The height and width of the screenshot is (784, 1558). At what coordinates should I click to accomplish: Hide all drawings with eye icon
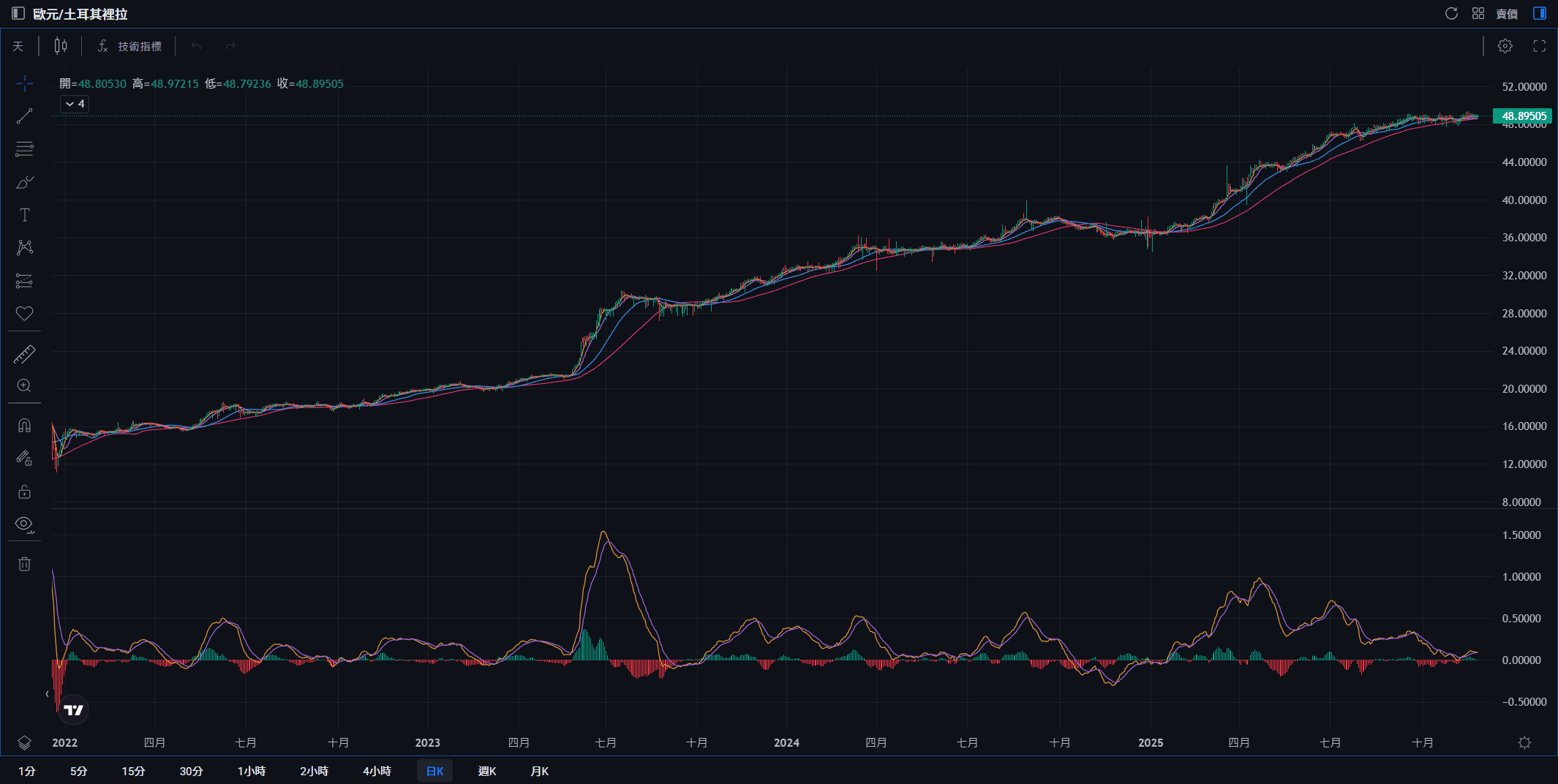point(24,524)
